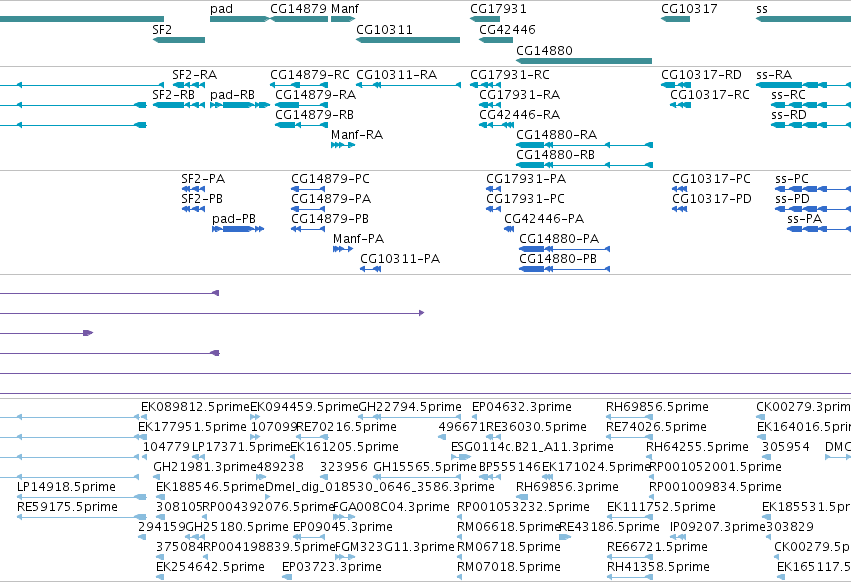Click the ss-RA transcript

point(803,85)
